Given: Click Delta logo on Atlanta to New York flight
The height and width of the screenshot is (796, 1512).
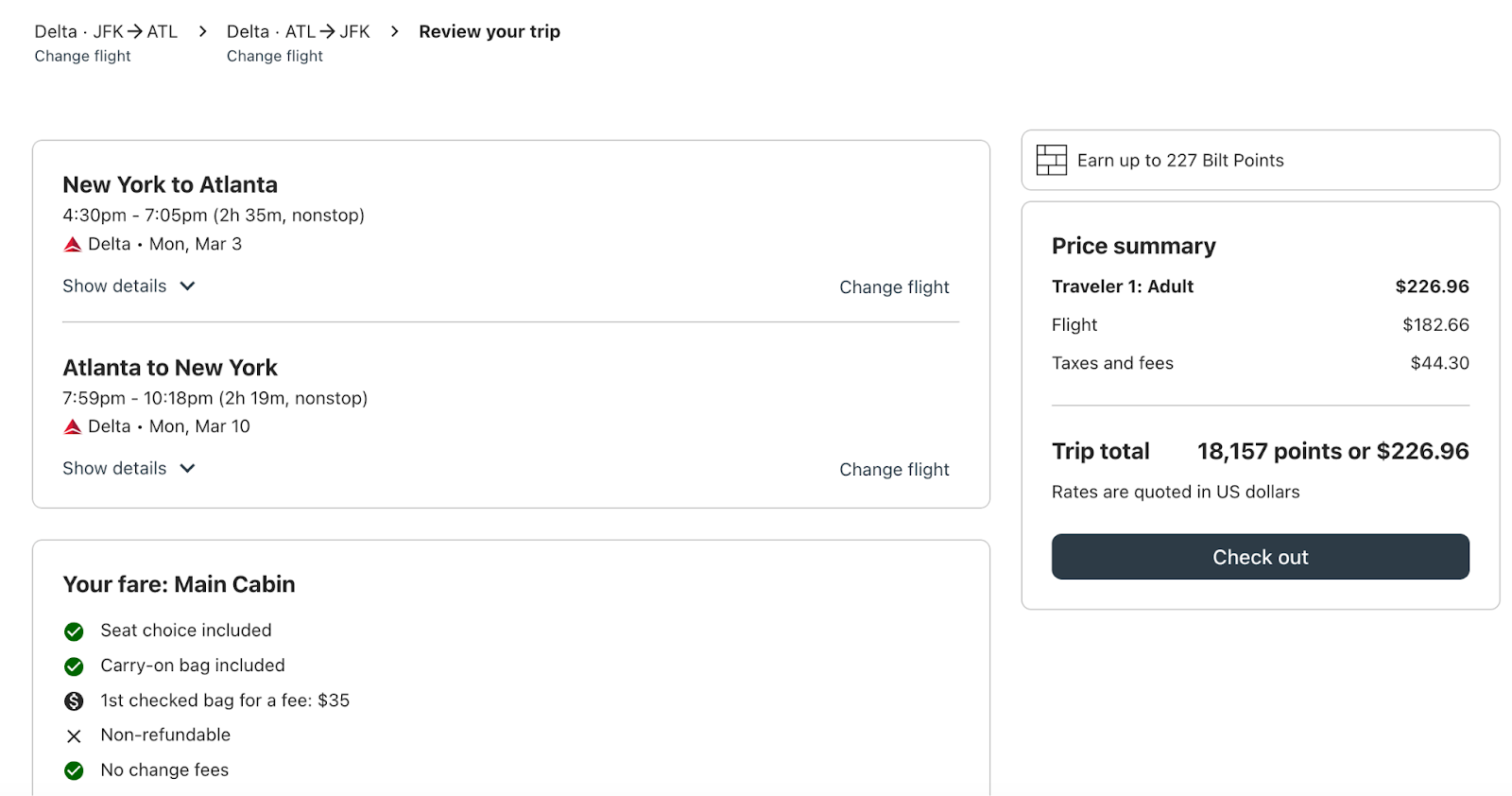Looking at the screenshot, I should click(73, 427).
